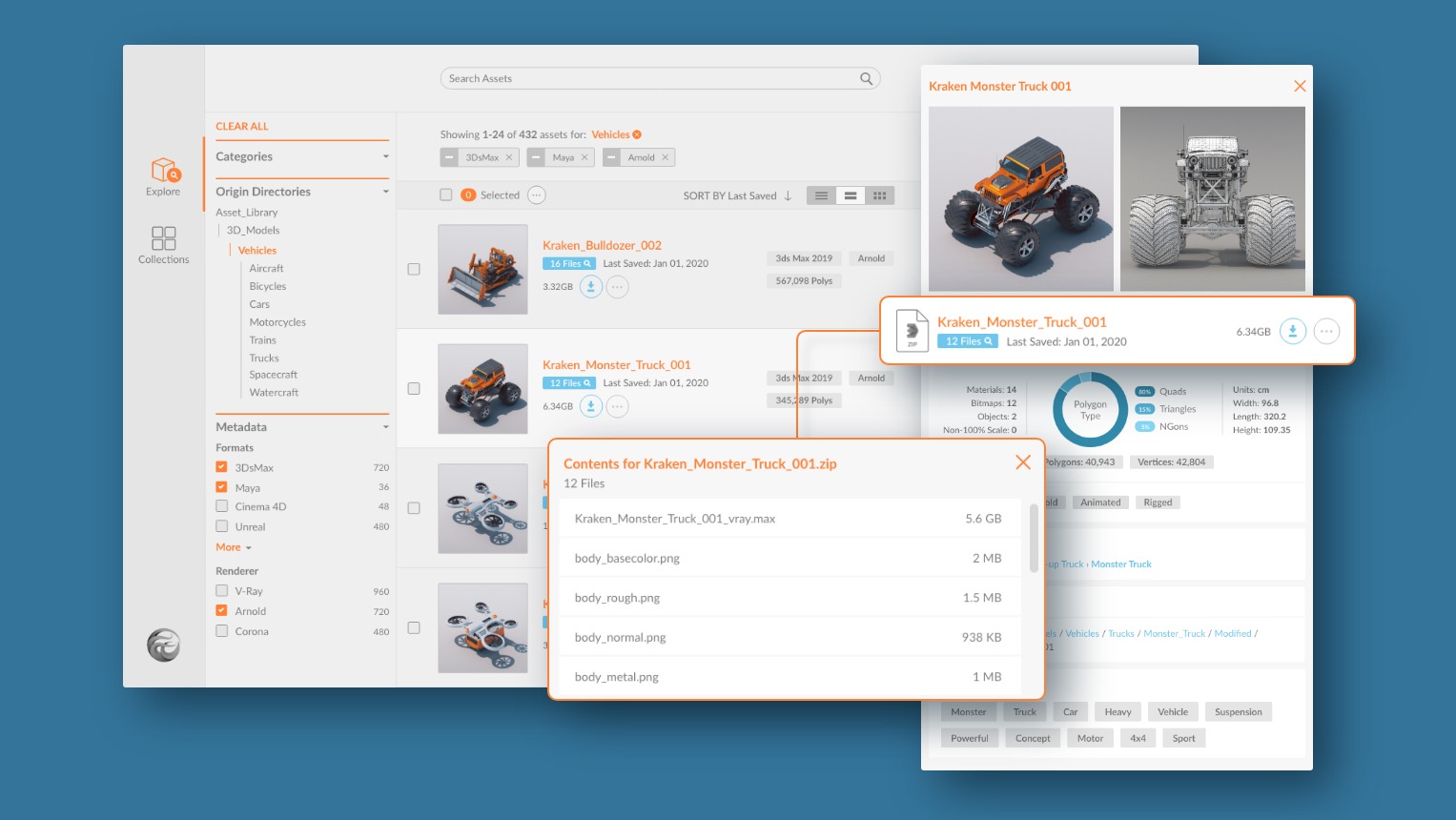Enable the Cinema 4D format checkbox
Screen dimensions: 1456x820
click(221, 506)
